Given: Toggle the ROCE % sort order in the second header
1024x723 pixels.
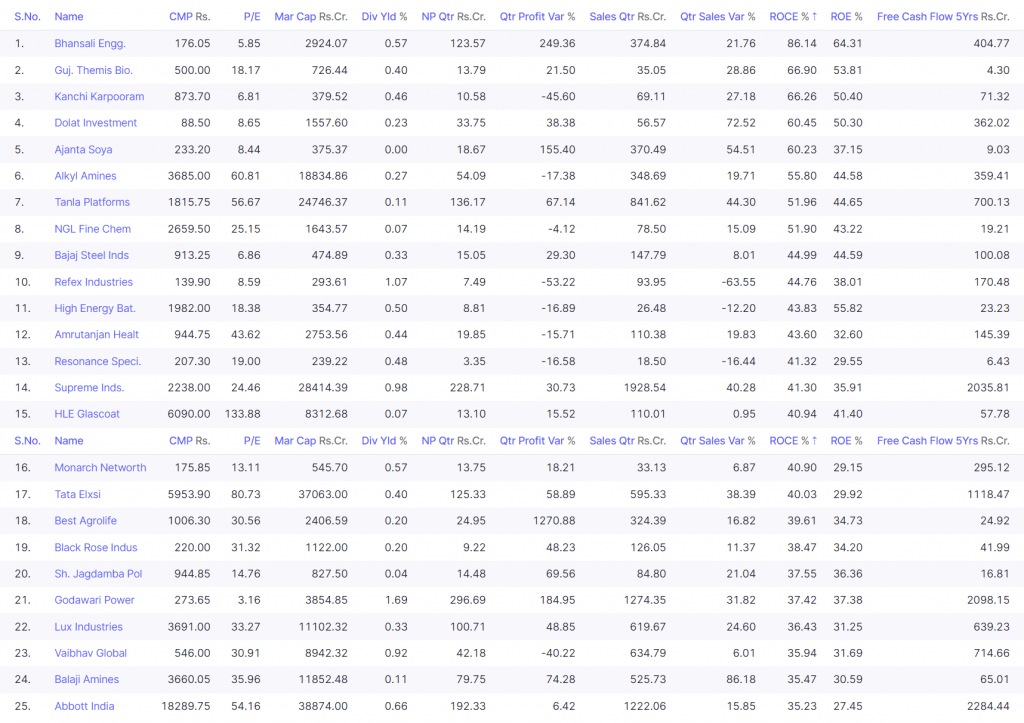Looking at the screenshot, I should (x=793, y=441).
